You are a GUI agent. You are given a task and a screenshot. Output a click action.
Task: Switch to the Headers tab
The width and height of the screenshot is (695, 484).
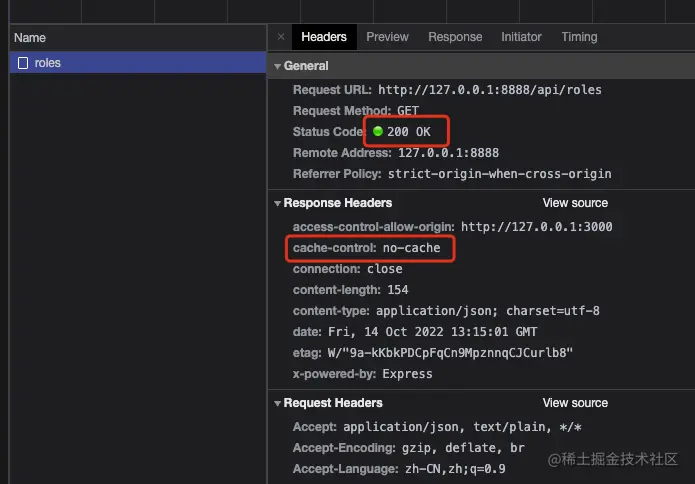(324, 37)
